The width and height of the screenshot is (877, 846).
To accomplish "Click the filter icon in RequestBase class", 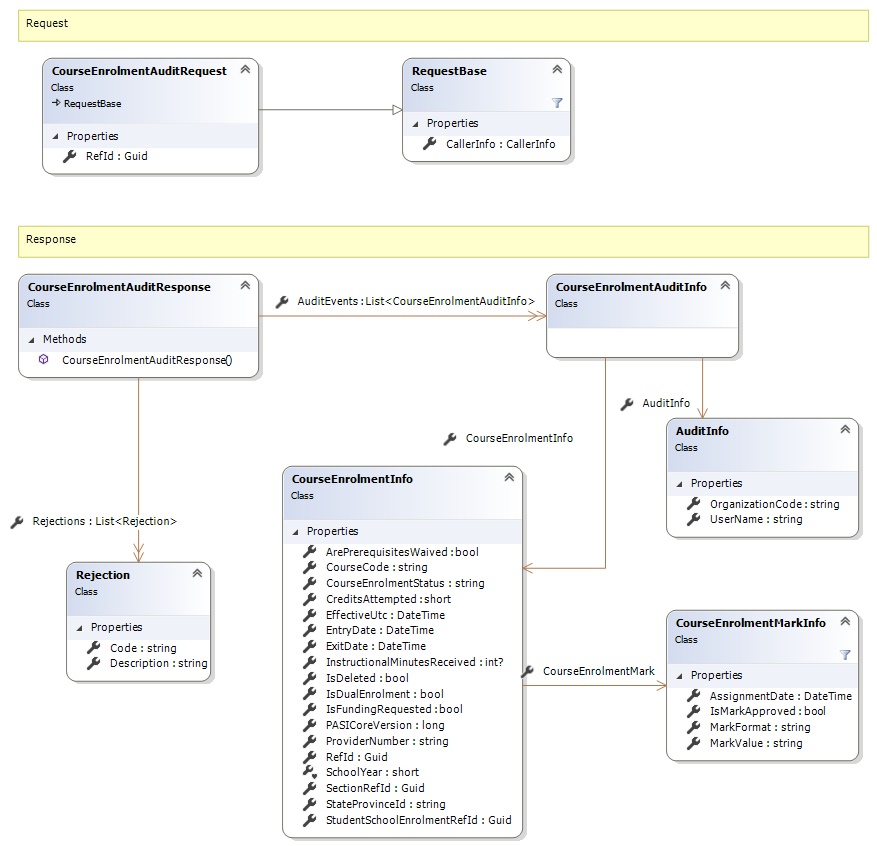I will tap(557, 103).
